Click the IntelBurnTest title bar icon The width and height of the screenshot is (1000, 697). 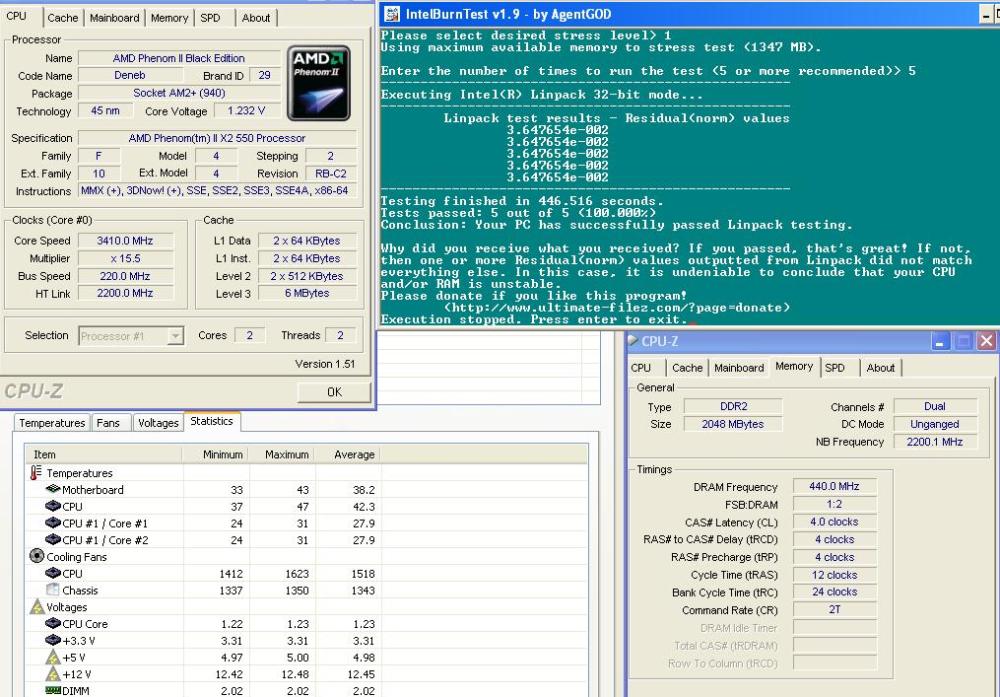pos(392,14)
